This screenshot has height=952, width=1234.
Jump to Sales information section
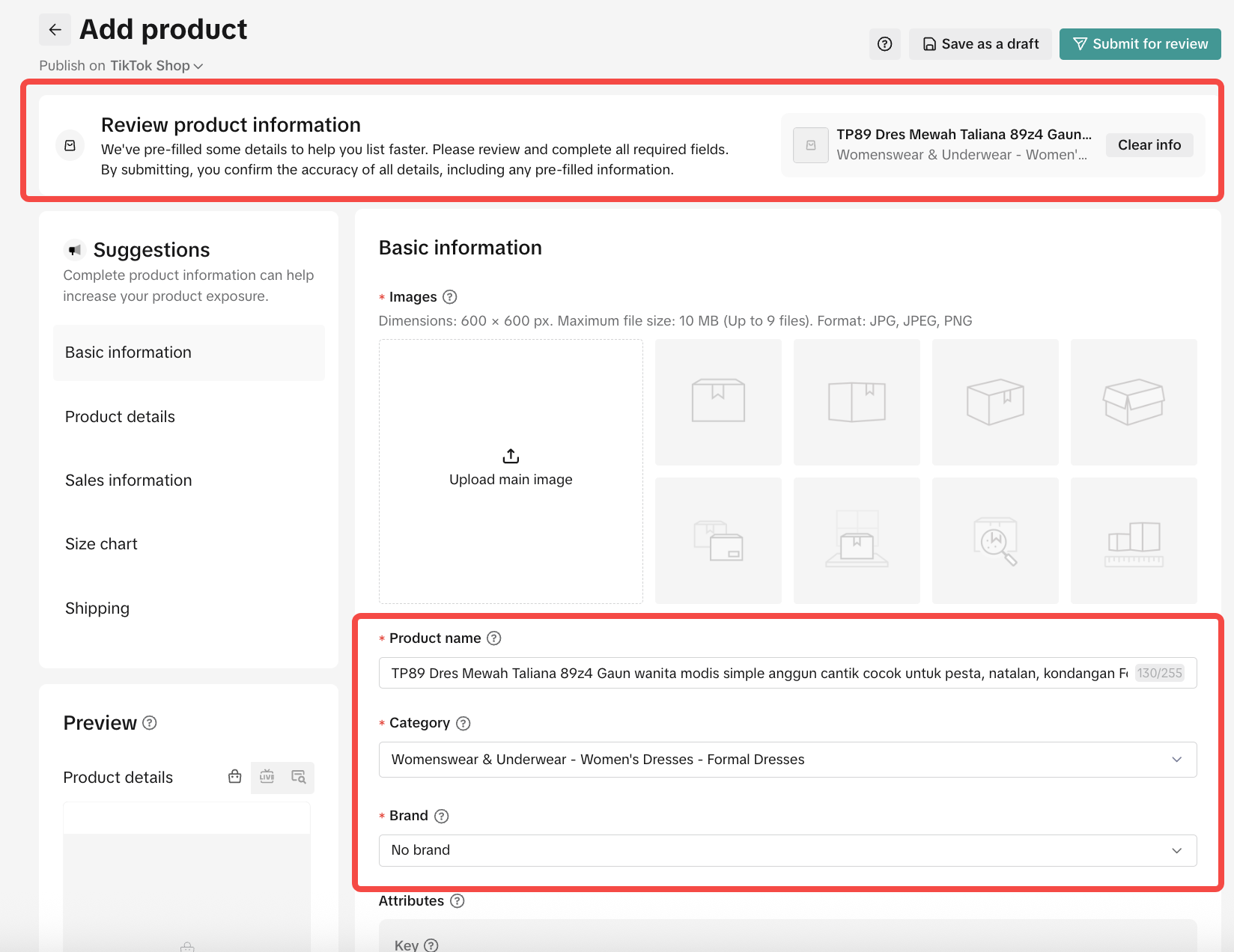[x=128, y=480]
